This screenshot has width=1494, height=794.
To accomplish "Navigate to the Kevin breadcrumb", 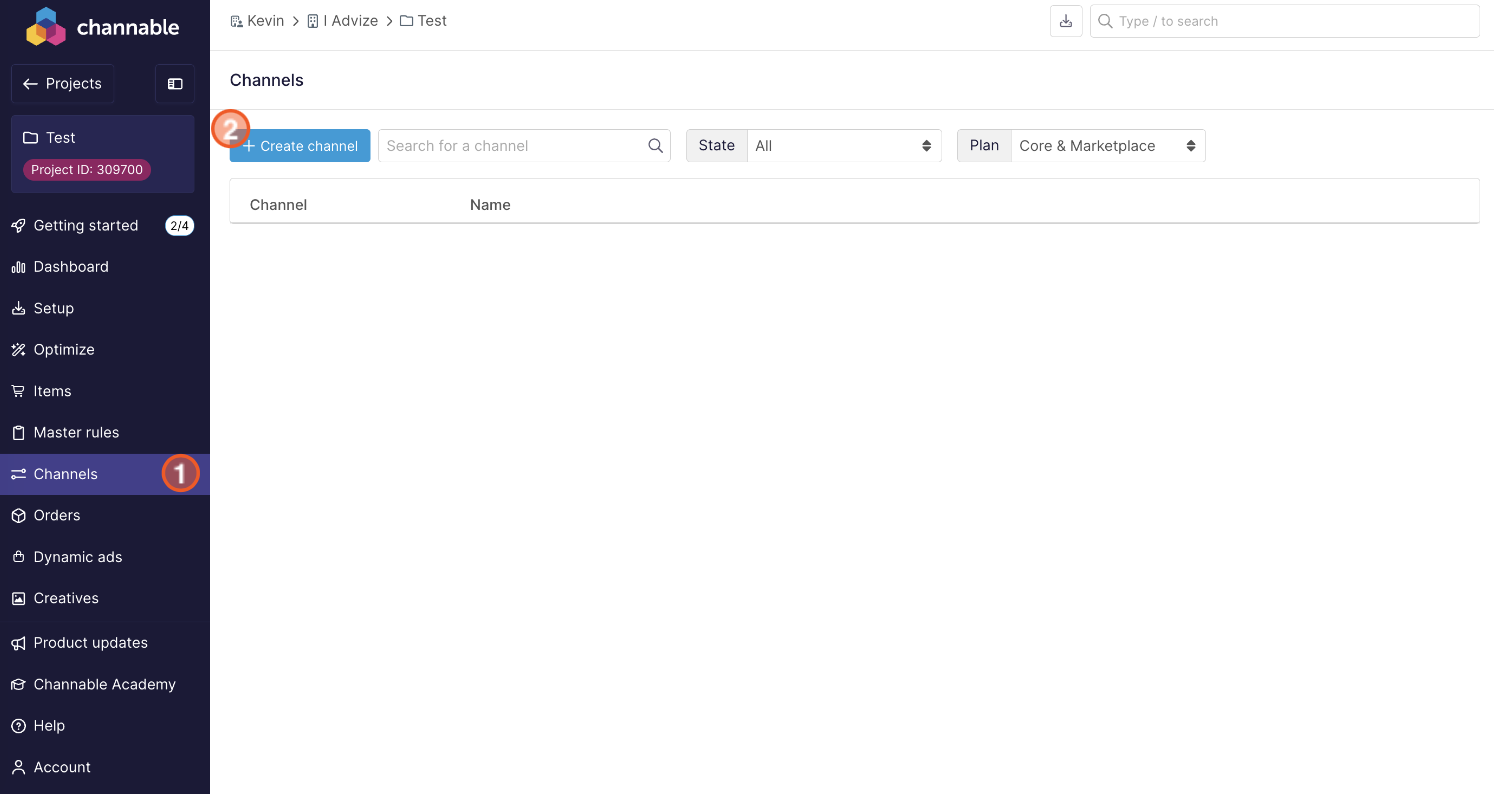I will [x=265, y=21].
